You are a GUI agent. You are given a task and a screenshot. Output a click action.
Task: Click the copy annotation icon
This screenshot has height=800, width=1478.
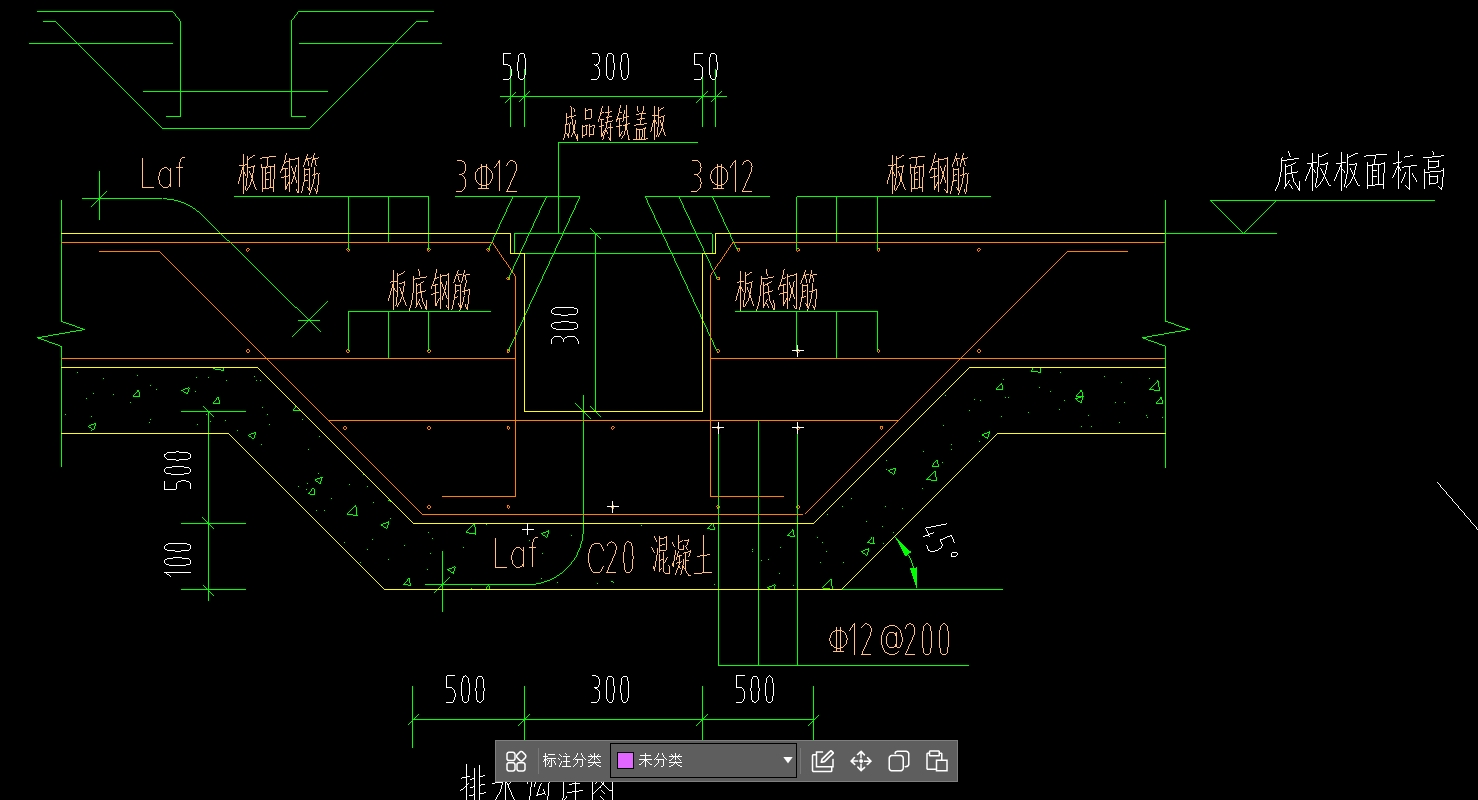(898, 761)
